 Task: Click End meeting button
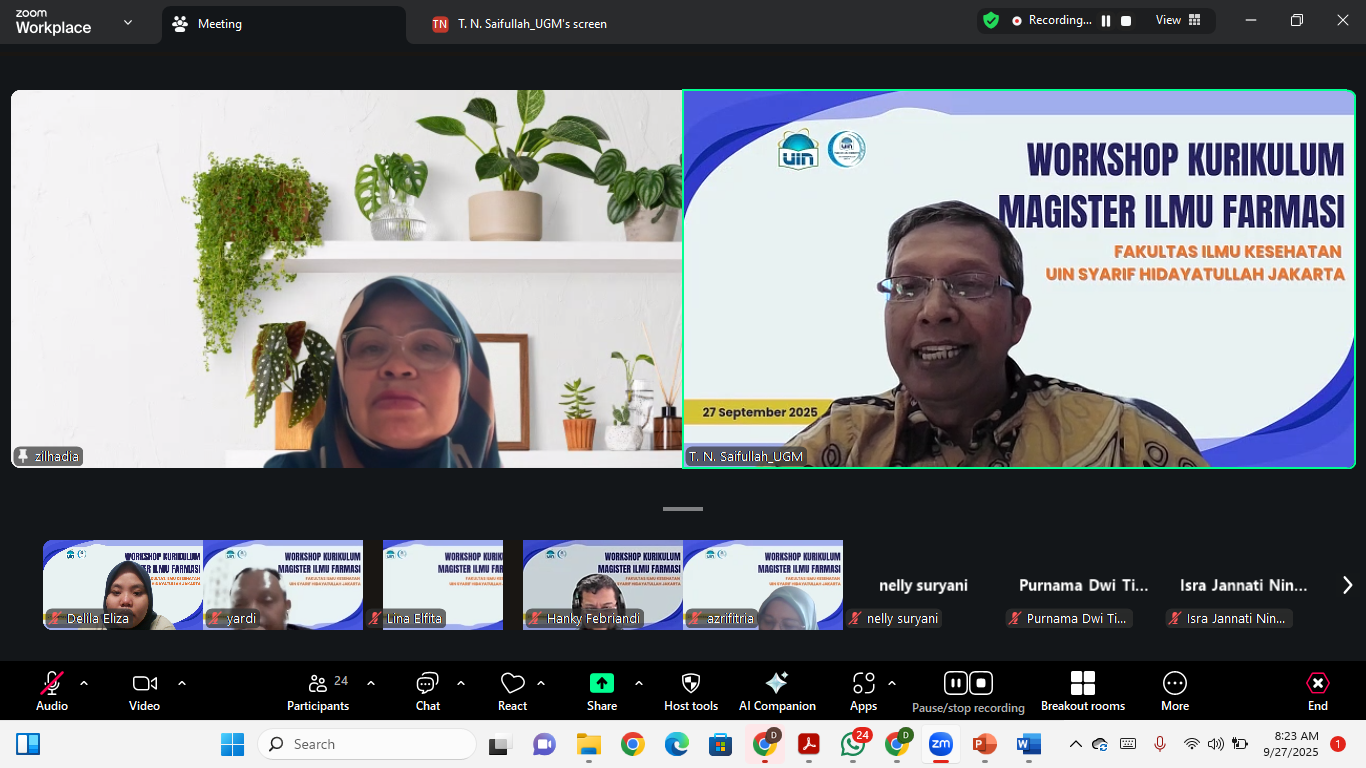(x=1317, y=690)
